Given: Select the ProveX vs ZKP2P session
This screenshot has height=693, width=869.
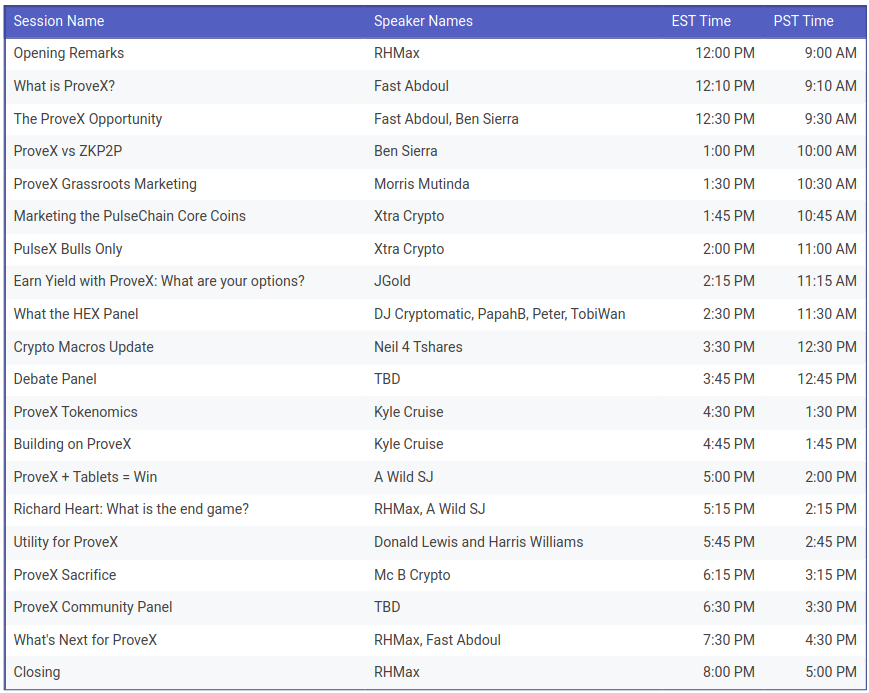Looking at the screenshot, I should pos(68,151).
